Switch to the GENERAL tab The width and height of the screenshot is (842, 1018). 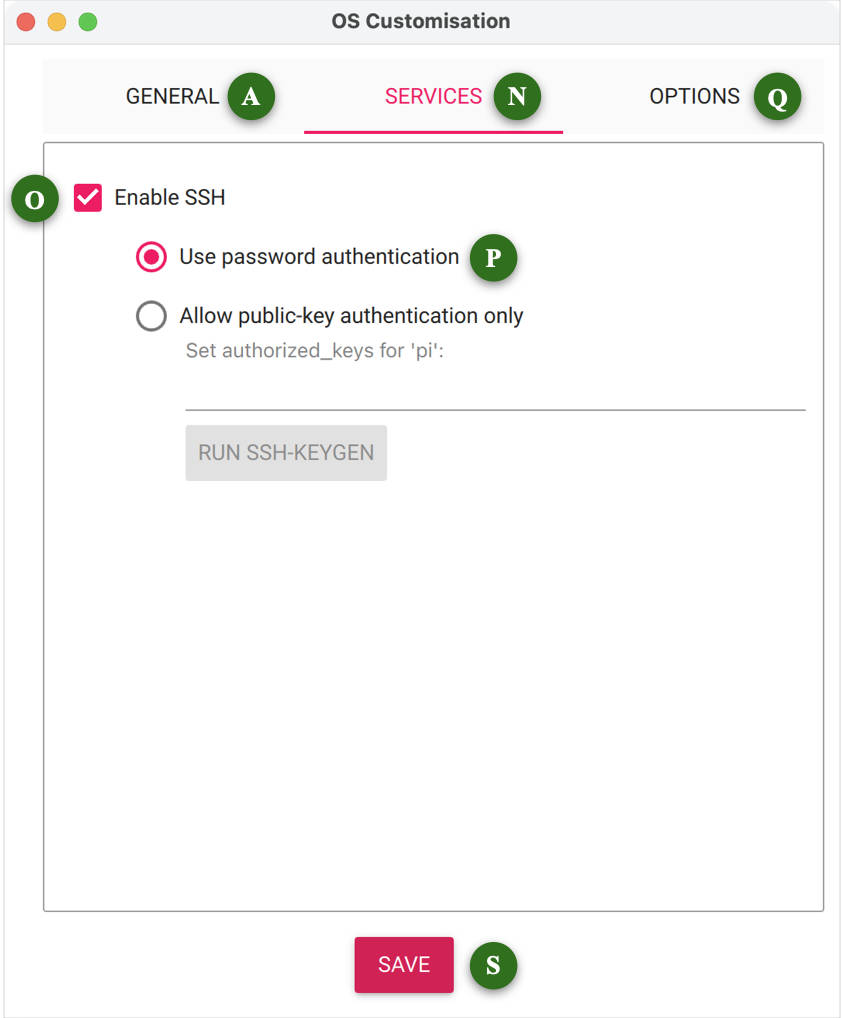pyautogui.click(x=172, y=97)
